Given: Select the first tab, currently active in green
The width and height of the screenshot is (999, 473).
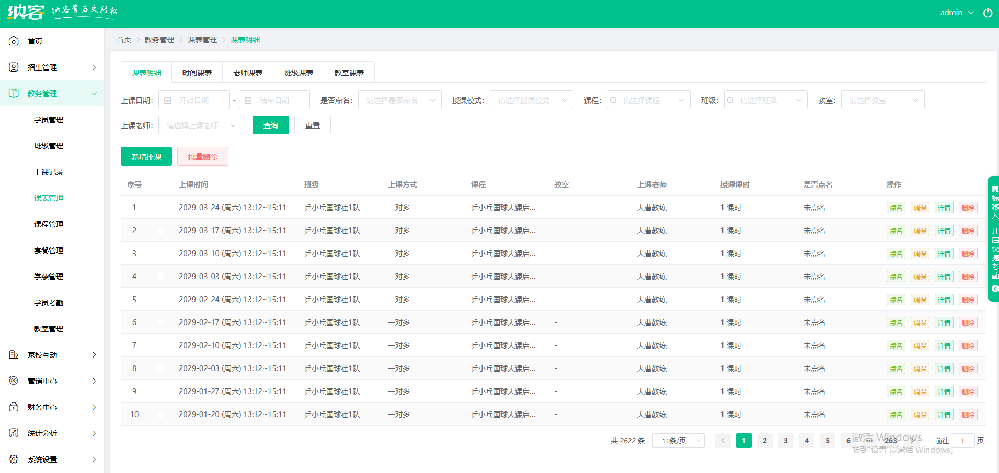Looking at the screenshot, I should tap(146, 72).
